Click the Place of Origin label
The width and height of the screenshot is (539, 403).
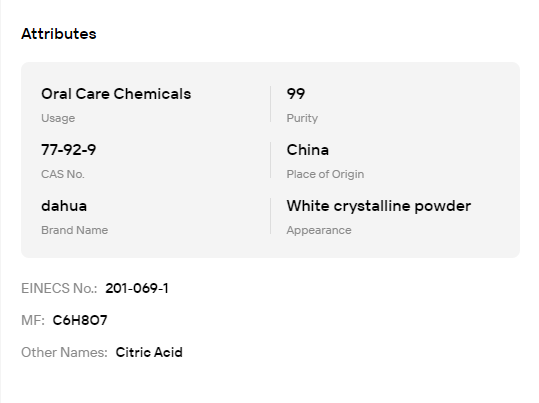coord(325,174)
